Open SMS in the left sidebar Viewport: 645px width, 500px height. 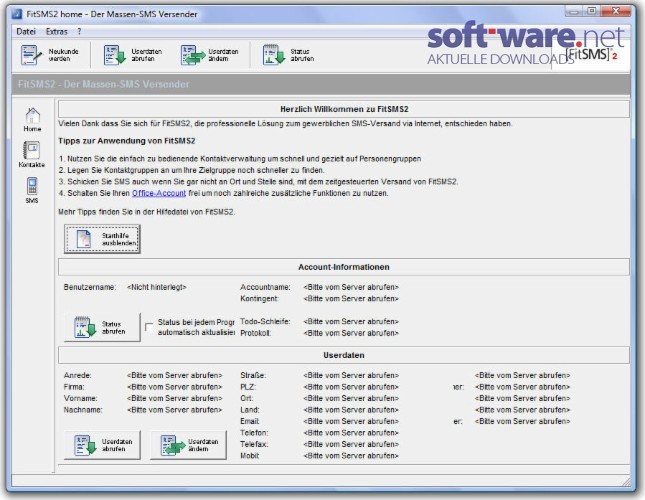pos(32,190)
